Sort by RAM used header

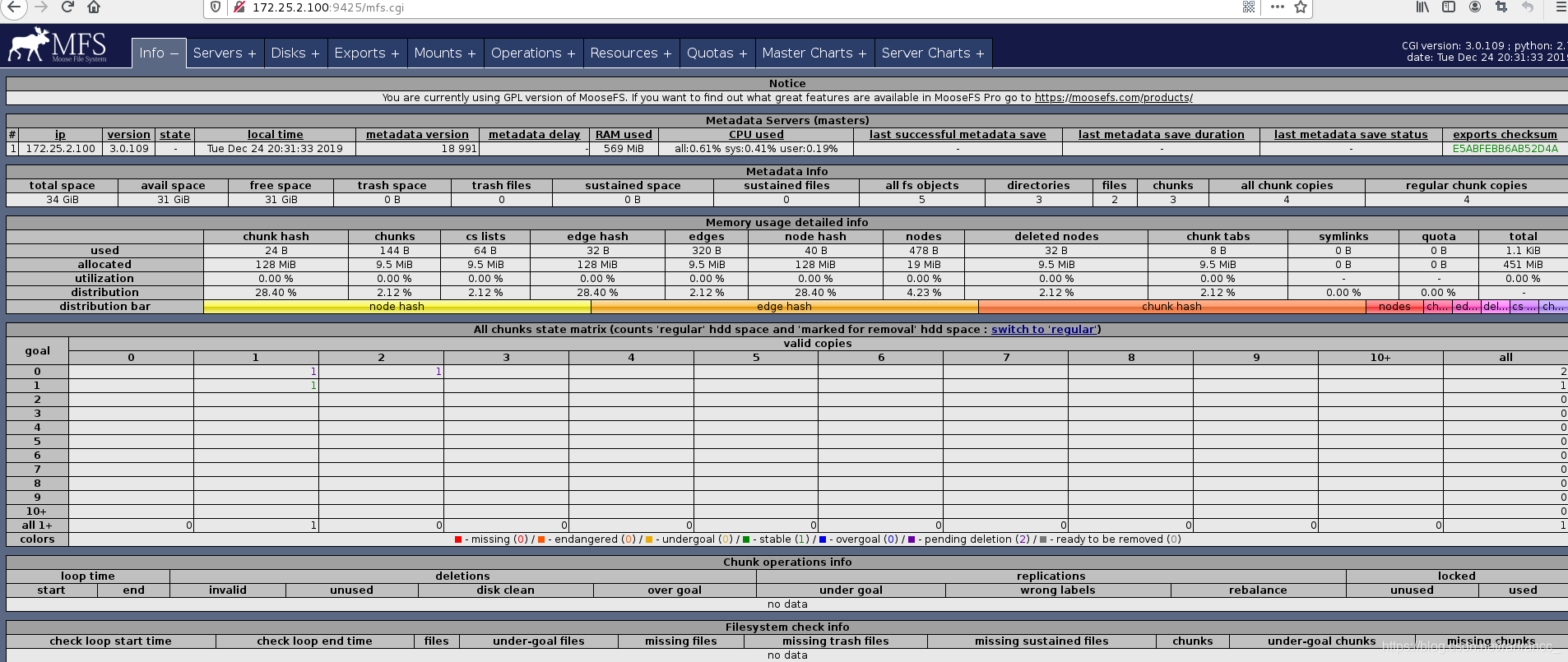point(624,135)
